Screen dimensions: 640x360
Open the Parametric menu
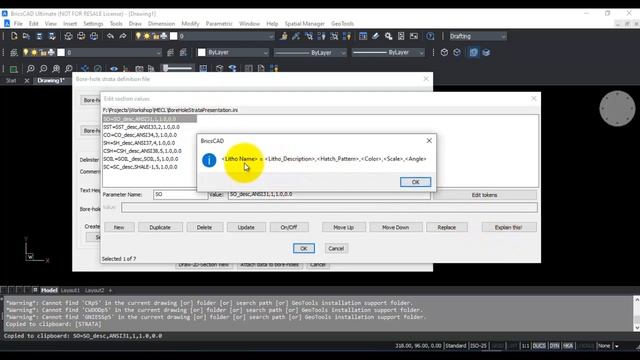click(x=219, y=24)
